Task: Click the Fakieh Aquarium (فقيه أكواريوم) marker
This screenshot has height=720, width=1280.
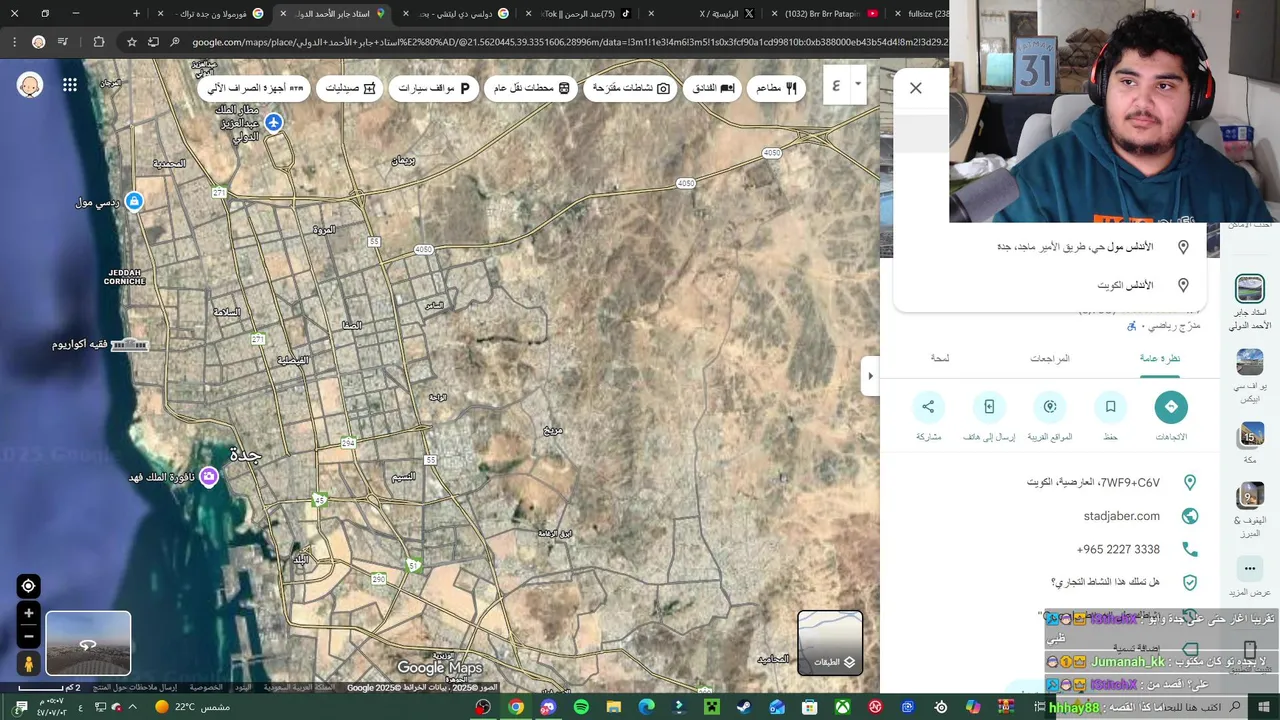Action: click(x=130, y=345)
